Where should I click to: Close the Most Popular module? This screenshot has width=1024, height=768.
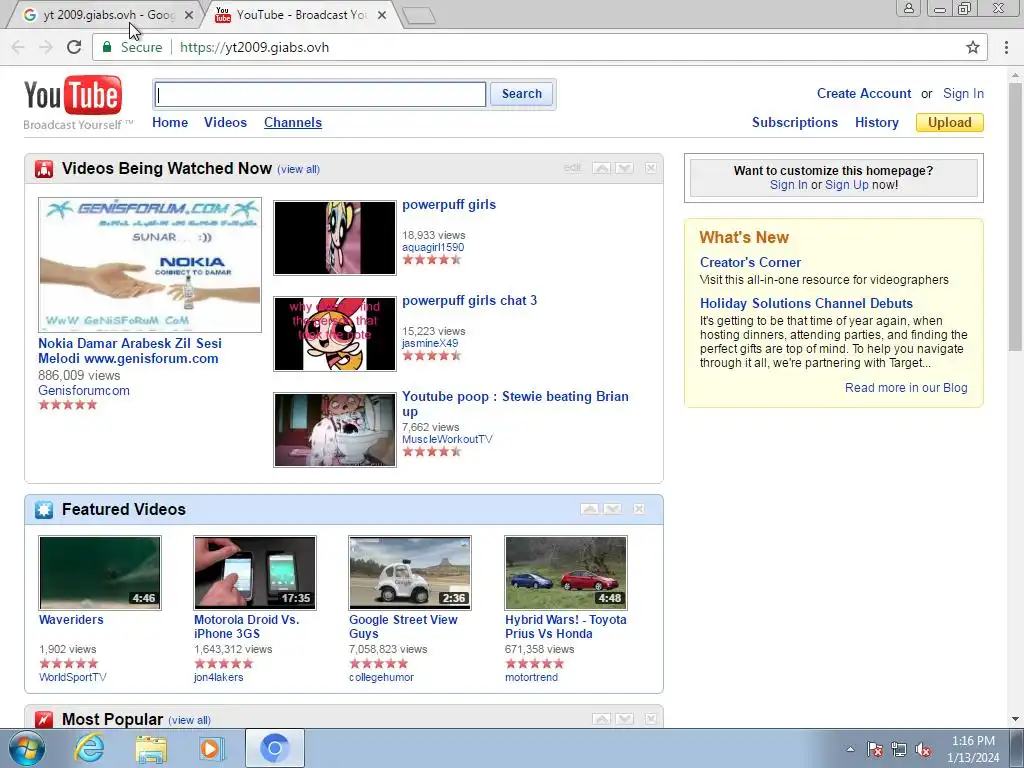pyautogui.click(x=650, y=719)
